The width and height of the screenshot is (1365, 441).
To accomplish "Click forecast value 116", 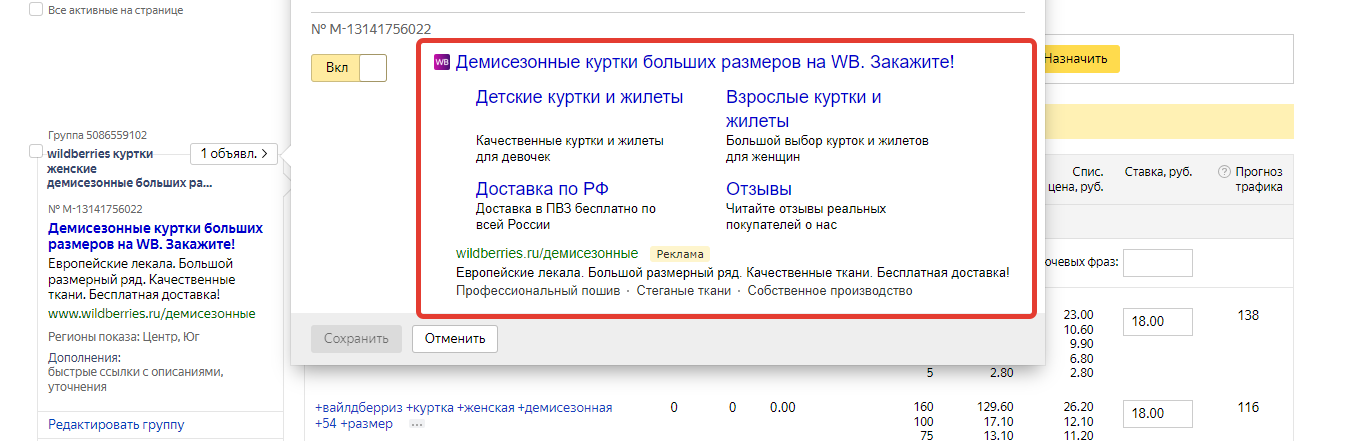I will point(1248,407).
